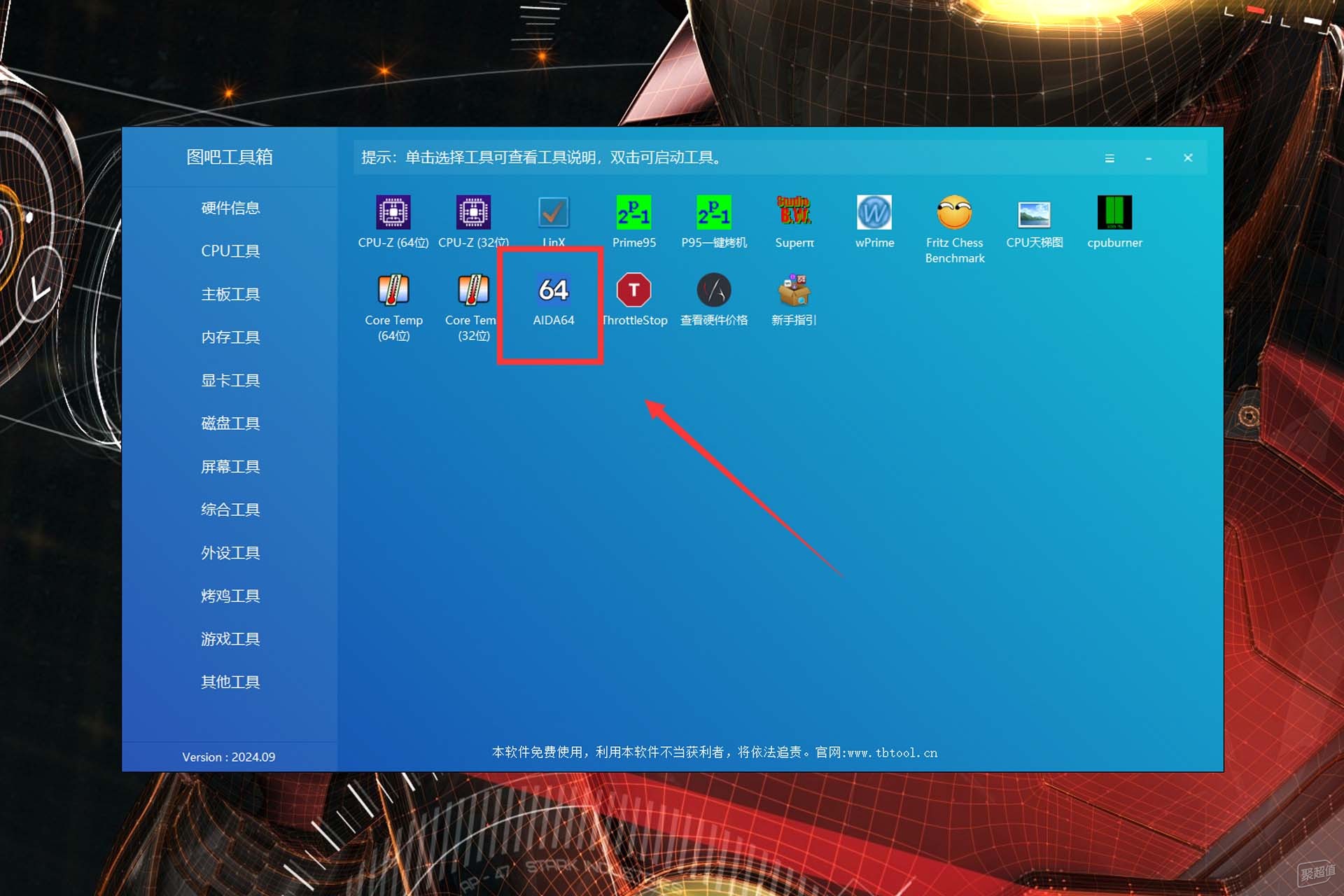Switch to 磁盘工具 category
The height and width of the screenshot is (896, 1344).
coord(230,423)
